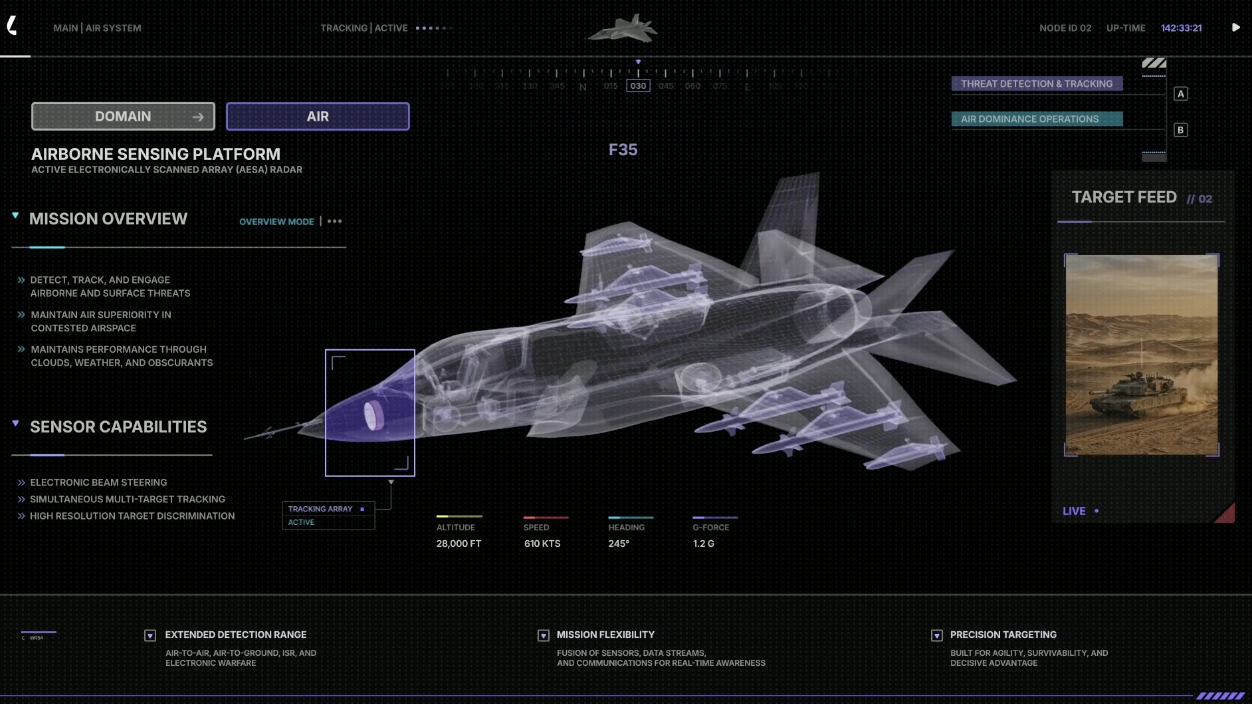Click the TRACKING ARRAY label box
Image resolution: width=1252 pixels, height=704 pixels.
pos(328,509)
